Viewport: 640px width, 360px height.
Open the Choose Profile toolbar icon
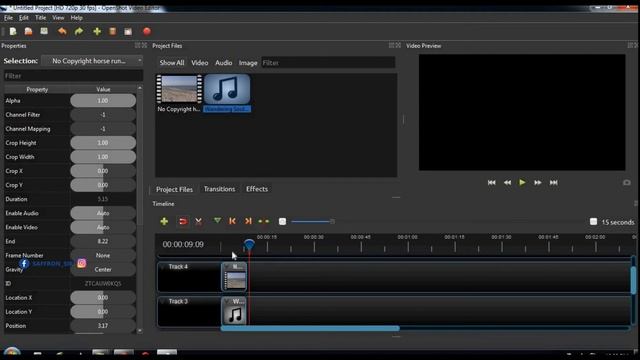pos(113,31)
